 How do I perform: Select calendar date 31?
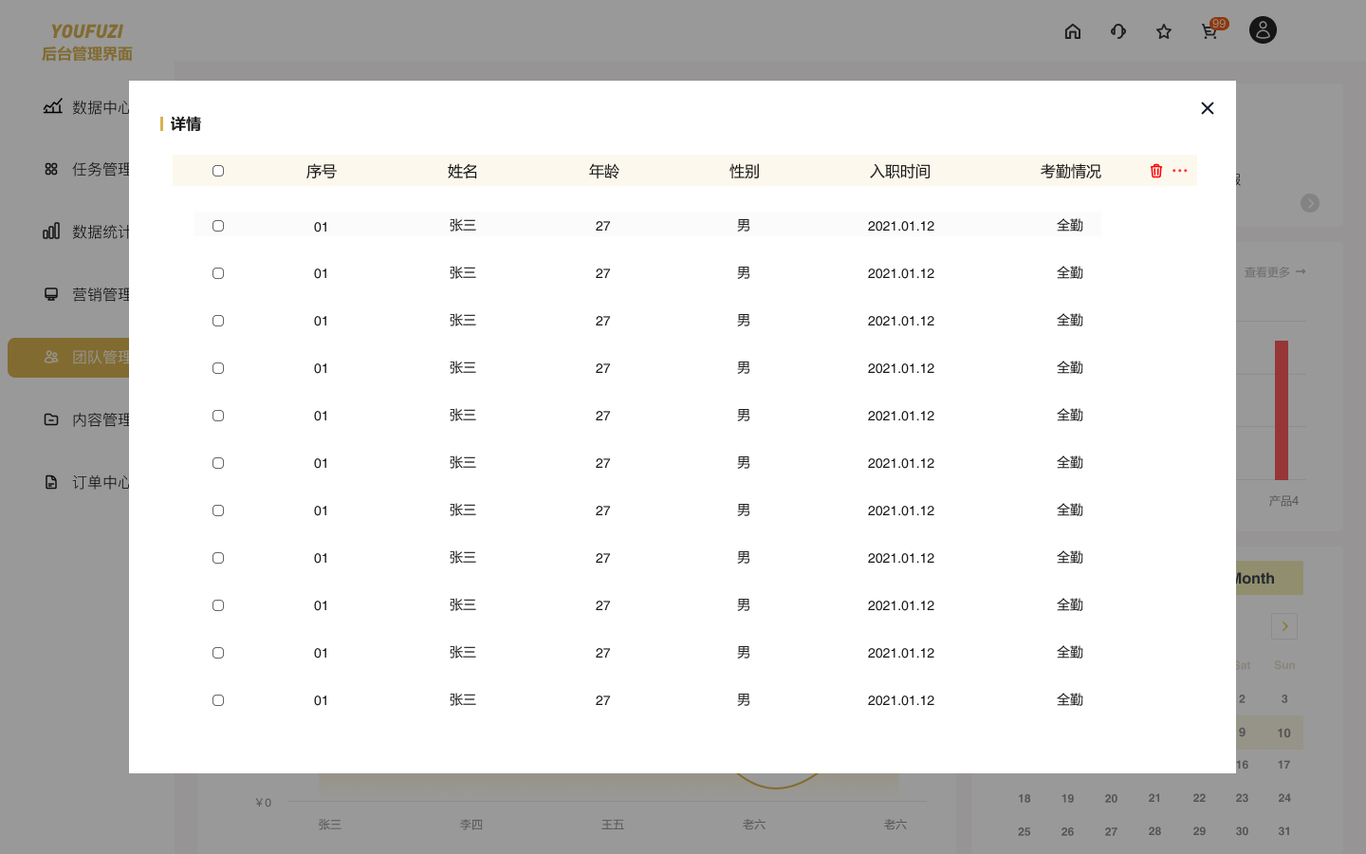click(x=1284, y=831)
